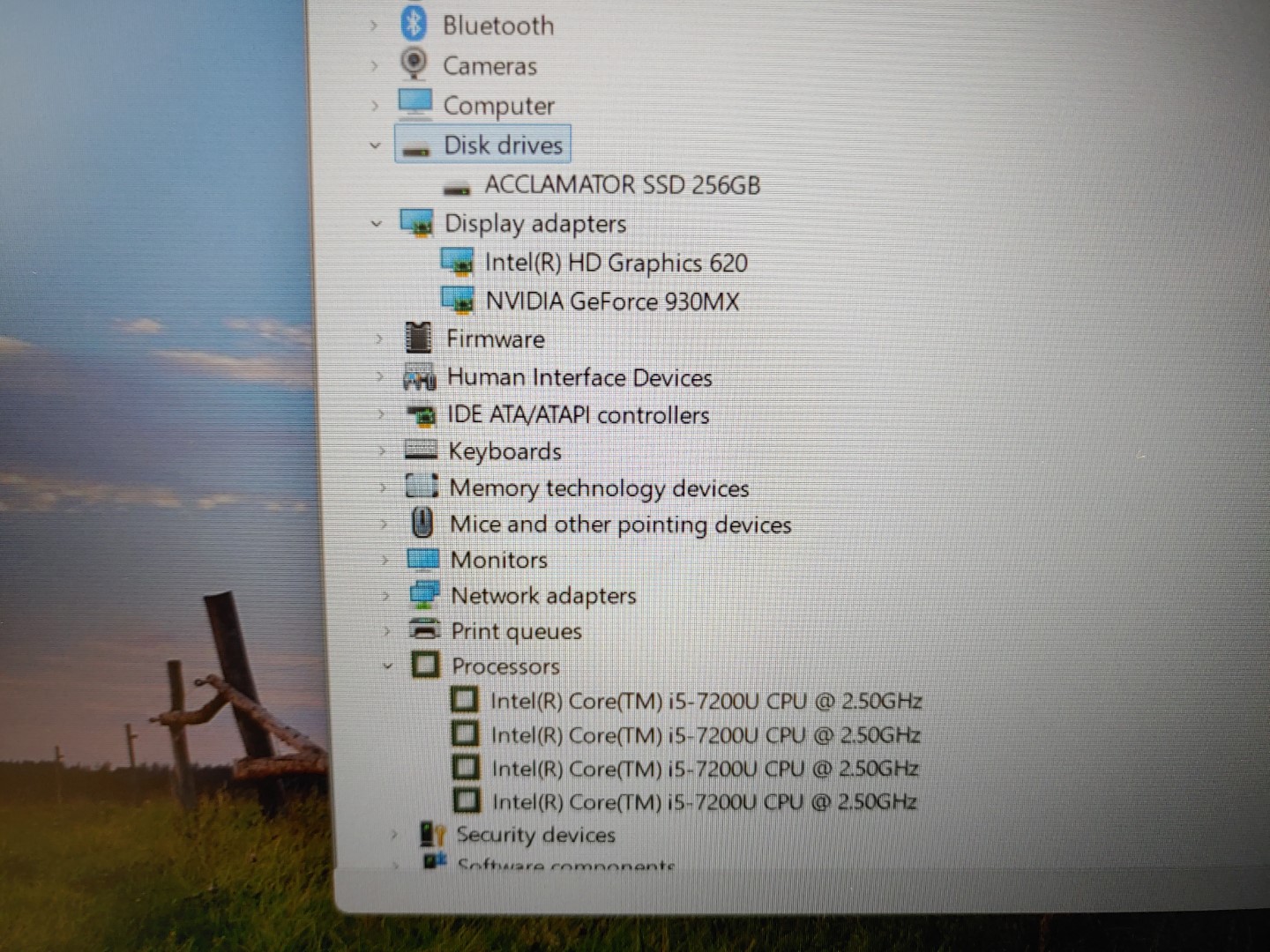Click the Computer monitor icon
The height and width of the screenshot is (952, 1270).
point(415,104)
